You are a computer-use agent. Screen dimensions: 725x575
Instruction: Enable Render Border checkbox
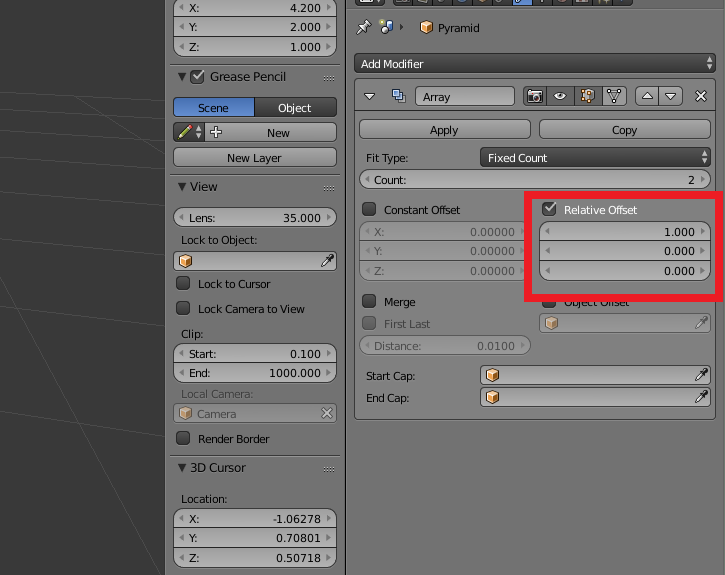tap(183, 438)
